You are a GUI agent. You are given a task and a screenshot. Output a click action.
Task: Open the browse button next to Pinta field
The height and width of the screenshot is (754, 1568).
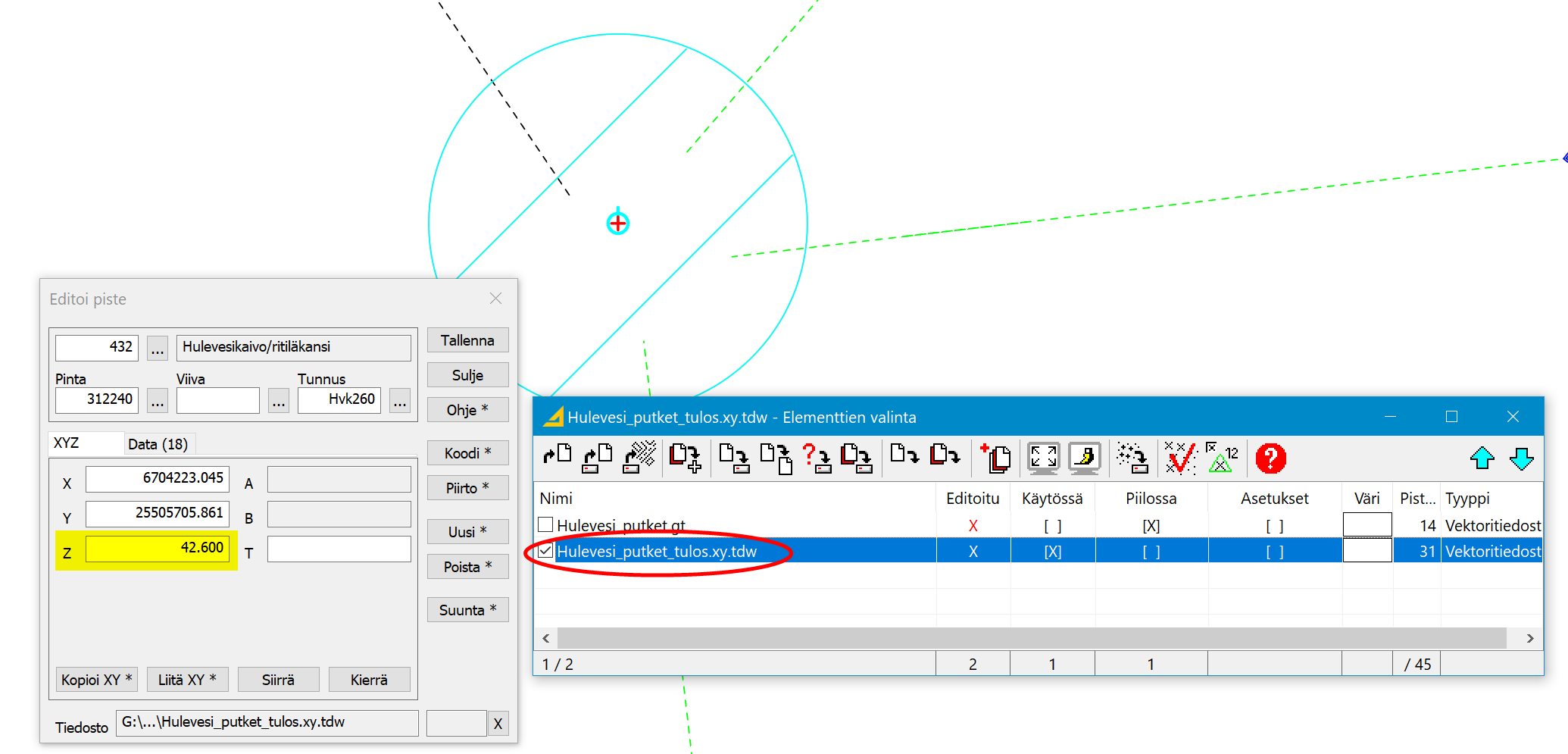tap(158, 400)
